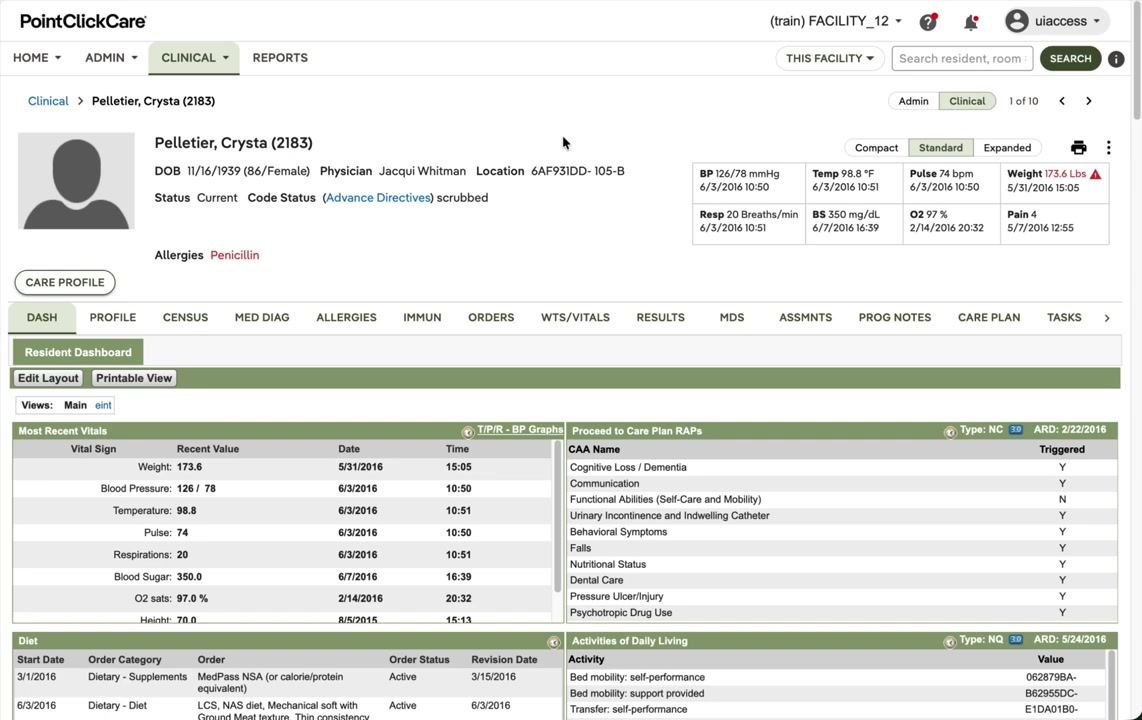Toggle to Admin mode
Viewport: 1142px width, 720px height.
[913, 101]
